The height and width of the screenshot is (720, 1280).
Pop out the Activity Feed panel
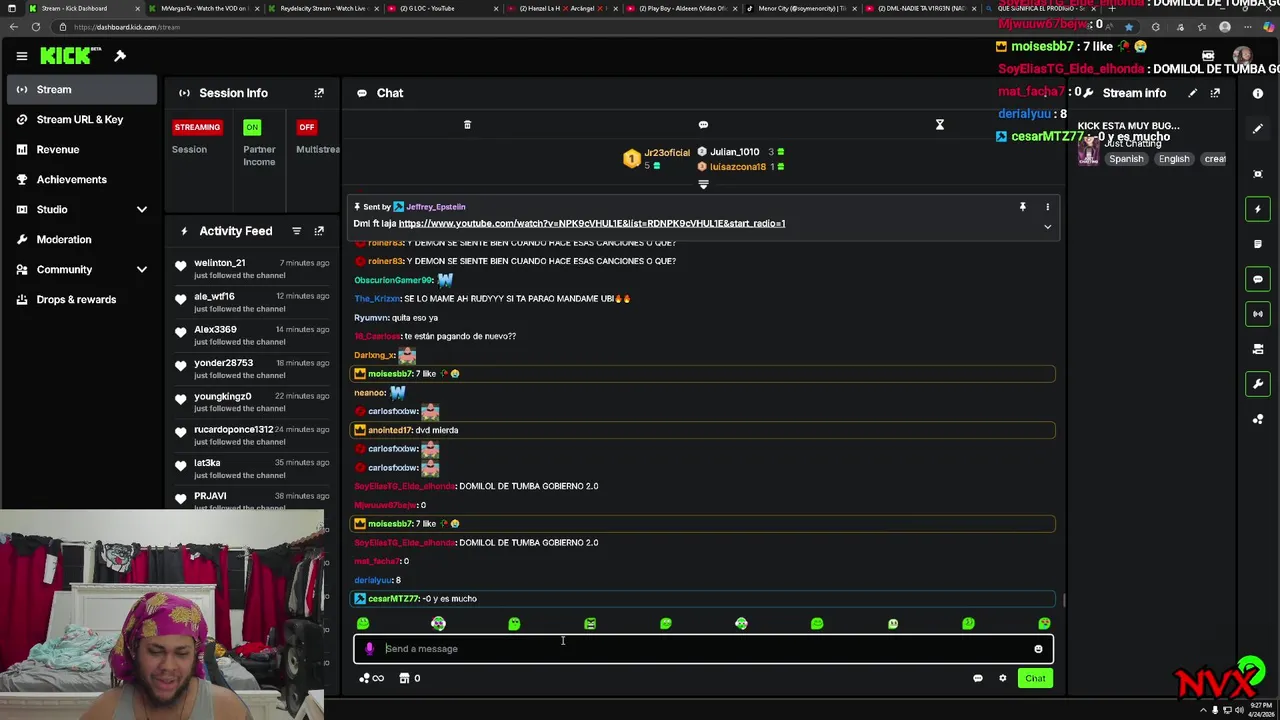point(319,231)
